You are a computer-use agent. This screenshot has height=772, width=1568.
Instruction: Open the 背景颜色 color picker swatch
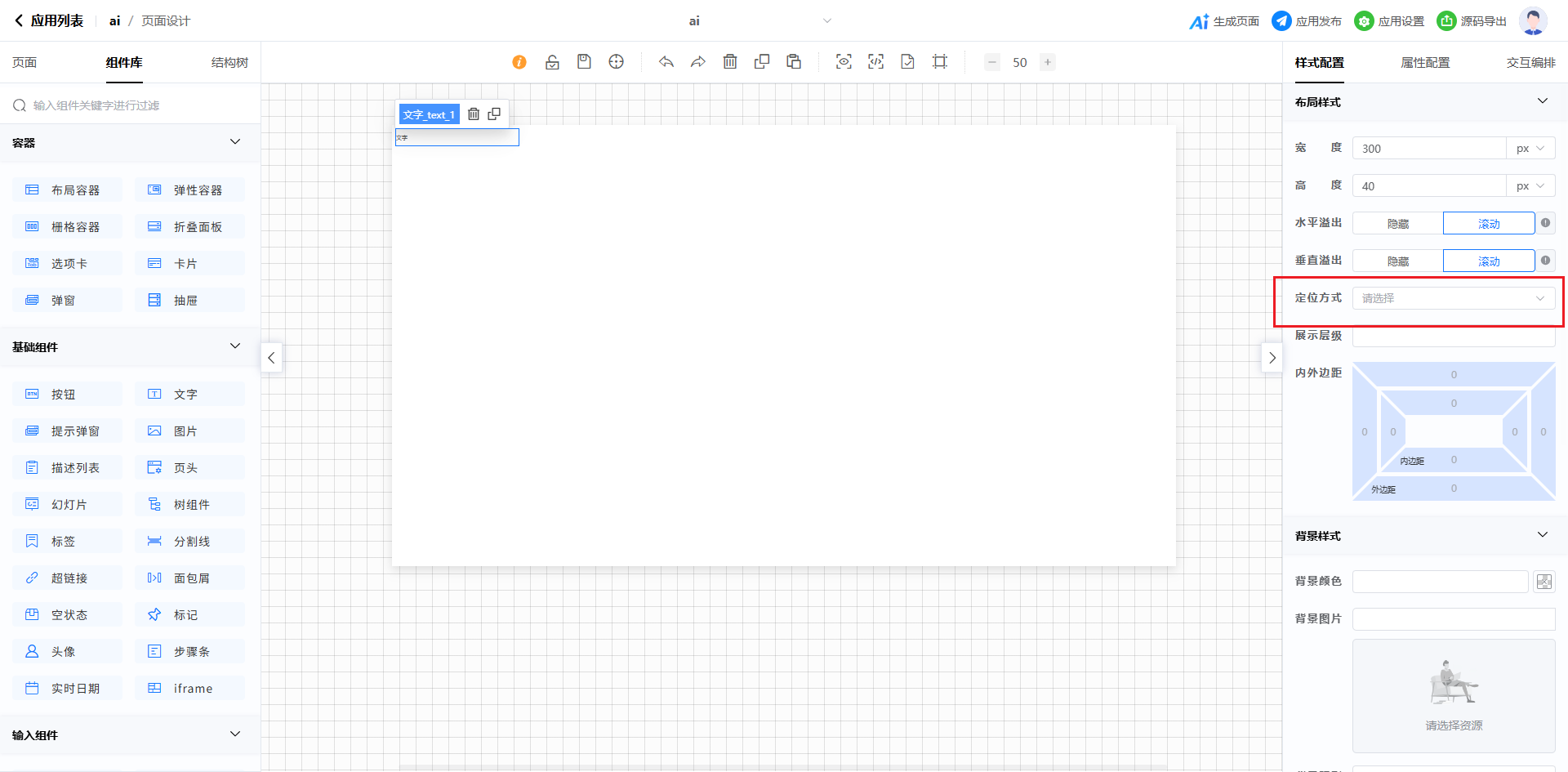click(1543, 582)
